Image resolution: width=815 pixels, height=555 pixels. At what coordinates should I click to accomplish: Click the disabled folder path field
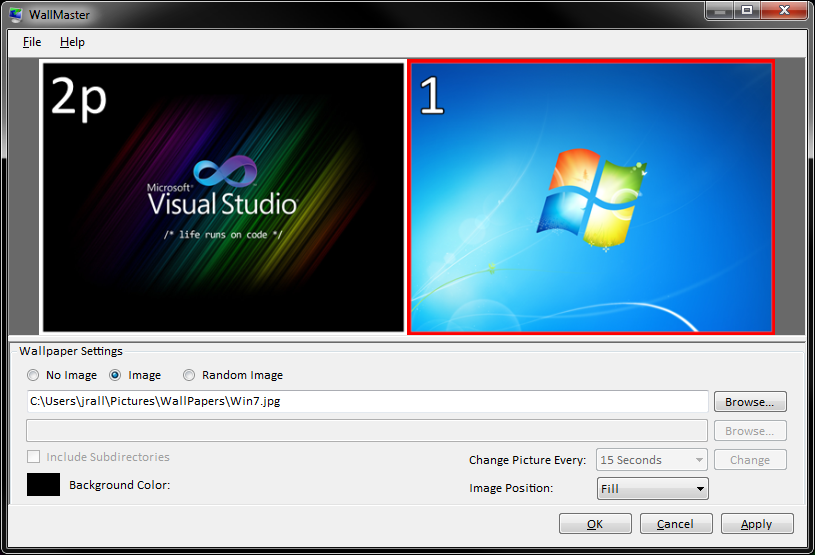(x=367, y=430)
